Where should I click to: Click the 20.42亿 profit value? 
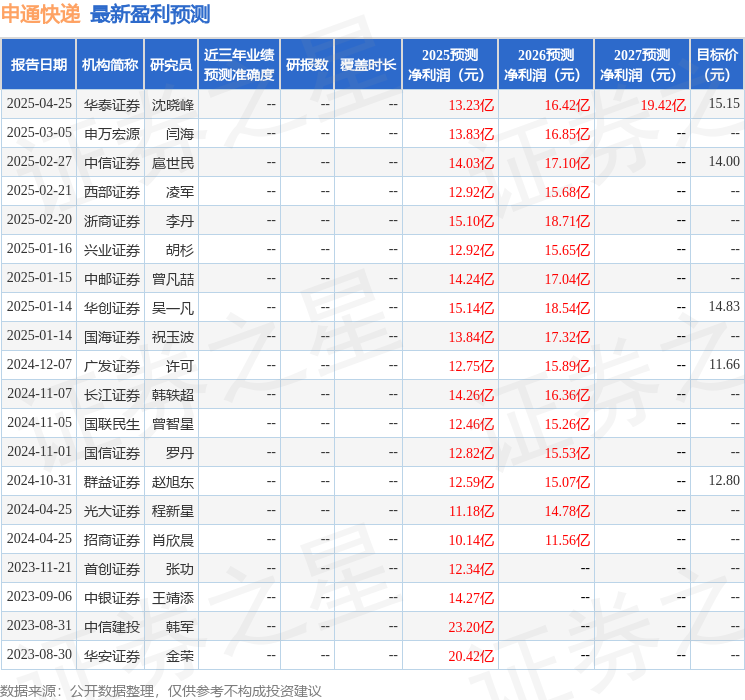471,656
